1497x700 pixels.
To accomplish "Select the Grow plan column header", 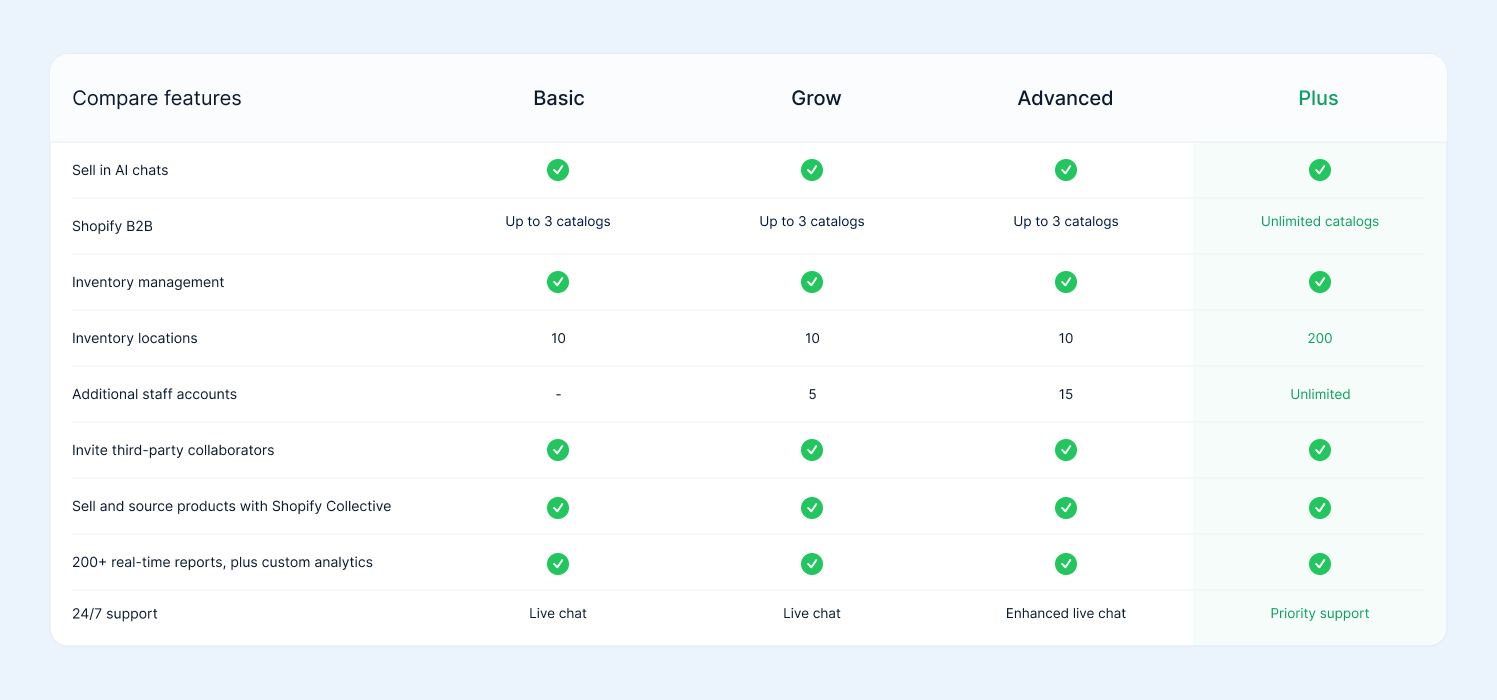I will (x=816, y=98).
